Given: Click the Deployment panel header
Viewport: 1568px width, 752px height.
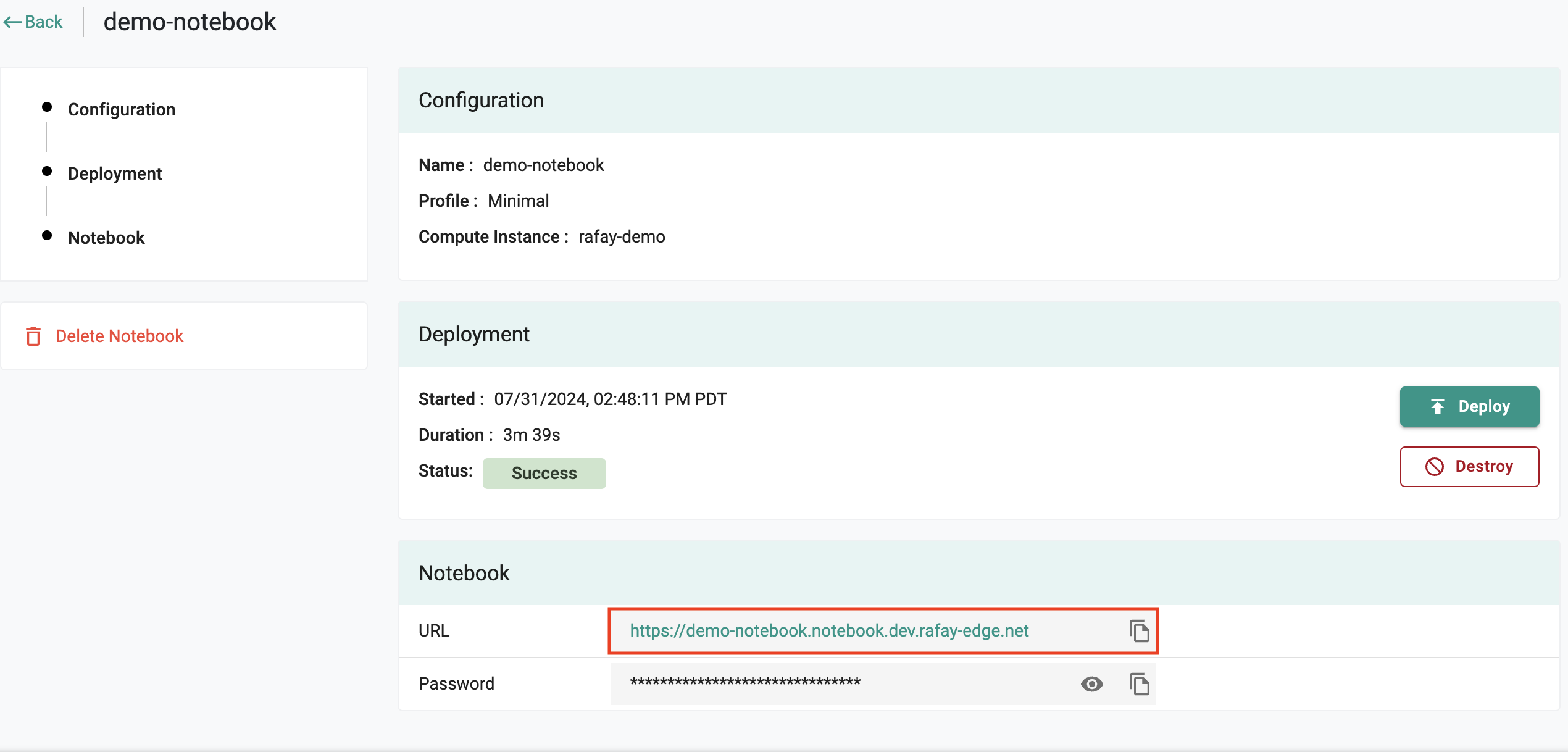Looking at the screenshot, I should [x=978, y=334].
